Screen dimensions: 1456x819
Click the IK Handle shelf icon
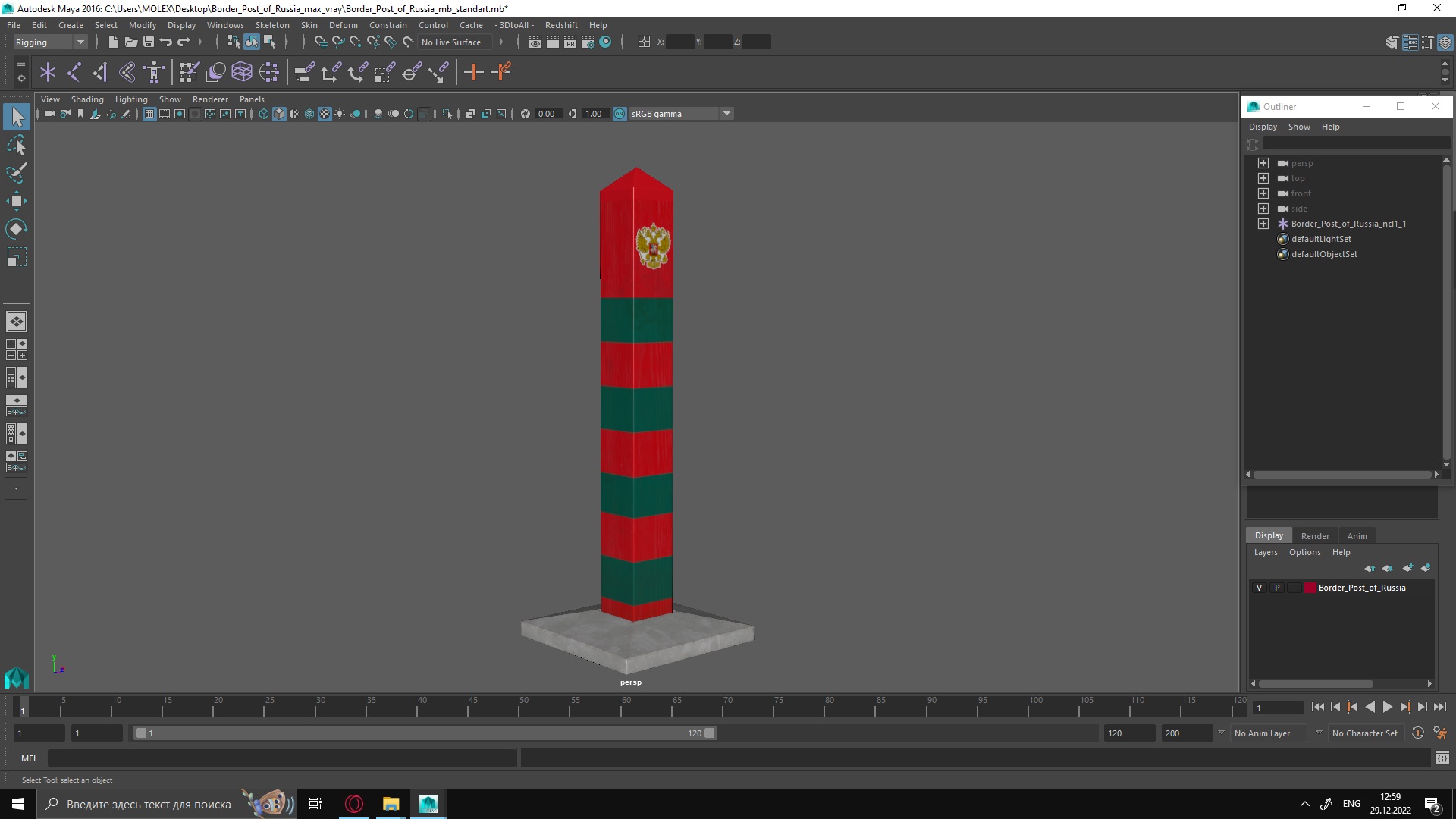click(x=100, y=73)
